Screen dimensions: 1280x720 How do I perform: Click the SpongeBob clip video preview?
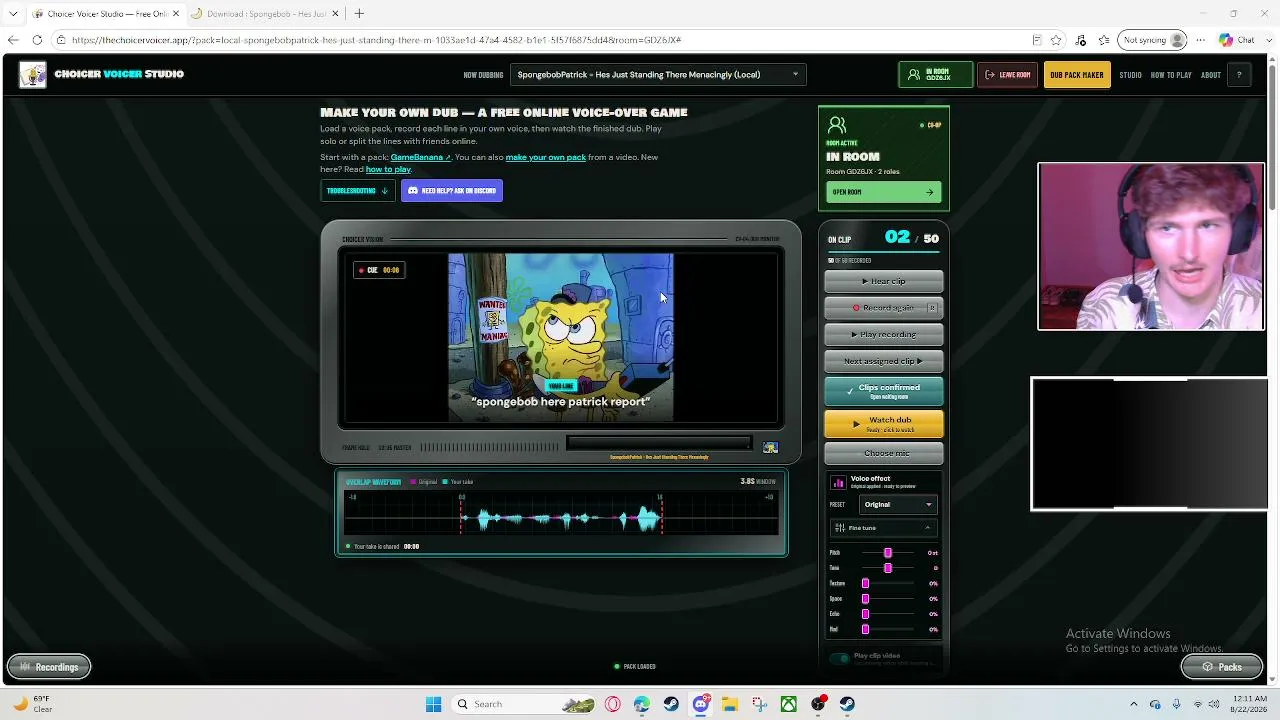(561, 338)
